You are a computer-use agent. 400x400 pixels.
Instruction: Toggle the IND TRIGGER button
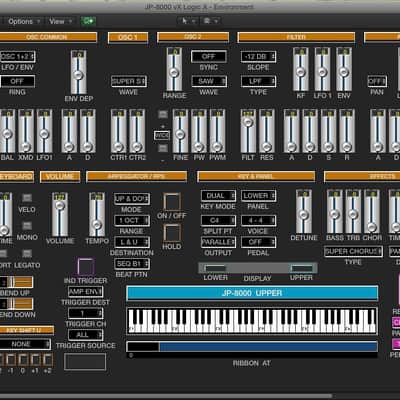tap(86, 266)
